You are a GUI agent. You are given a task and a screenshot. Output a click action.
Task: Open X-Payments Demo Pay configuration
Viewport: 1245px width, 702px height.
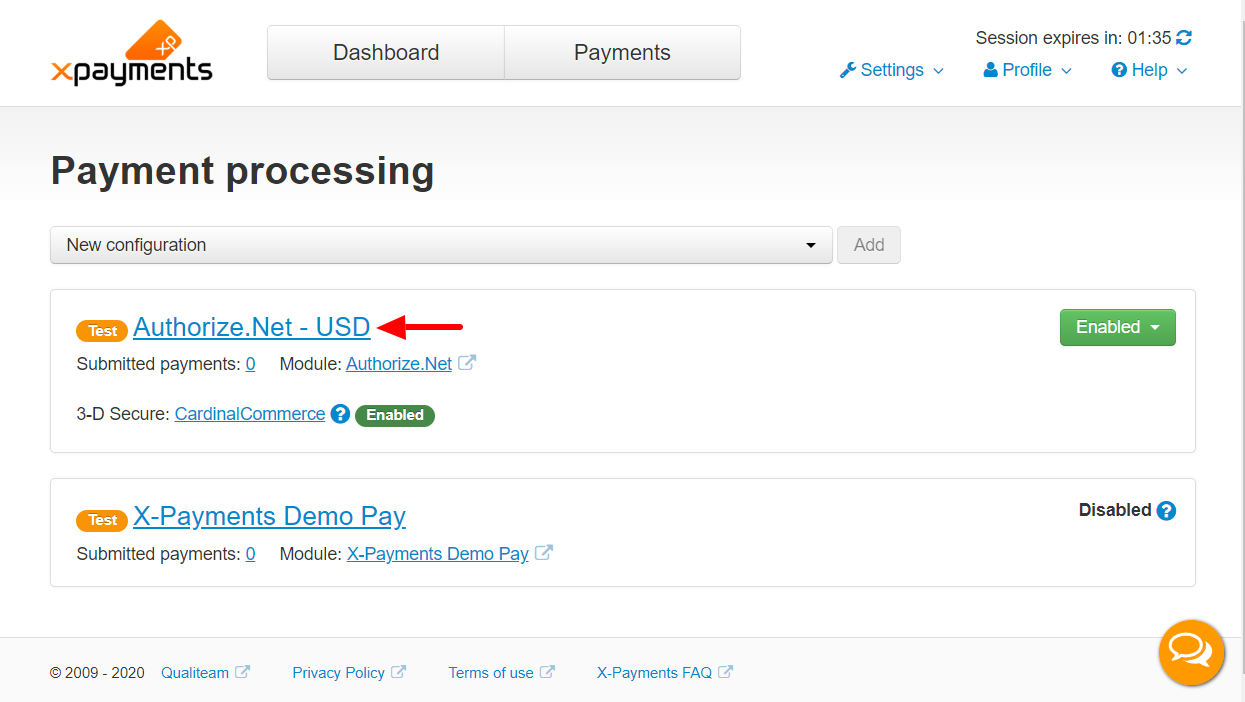[x=269, y=516]
